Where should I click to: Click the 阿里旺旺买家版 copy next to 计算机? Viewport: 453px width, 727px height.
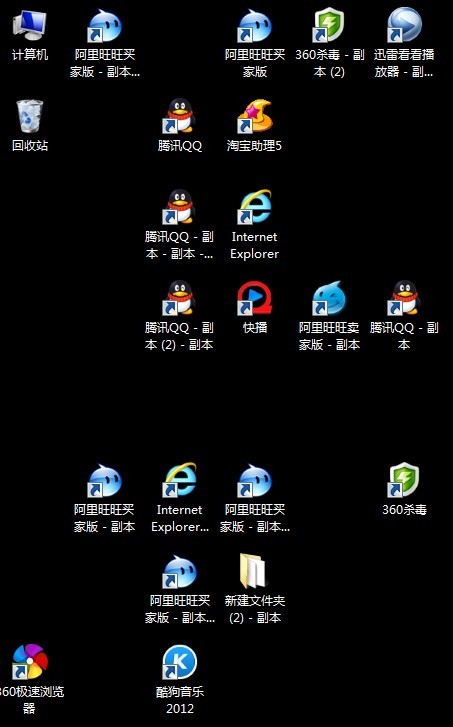(x=105, y=43)
